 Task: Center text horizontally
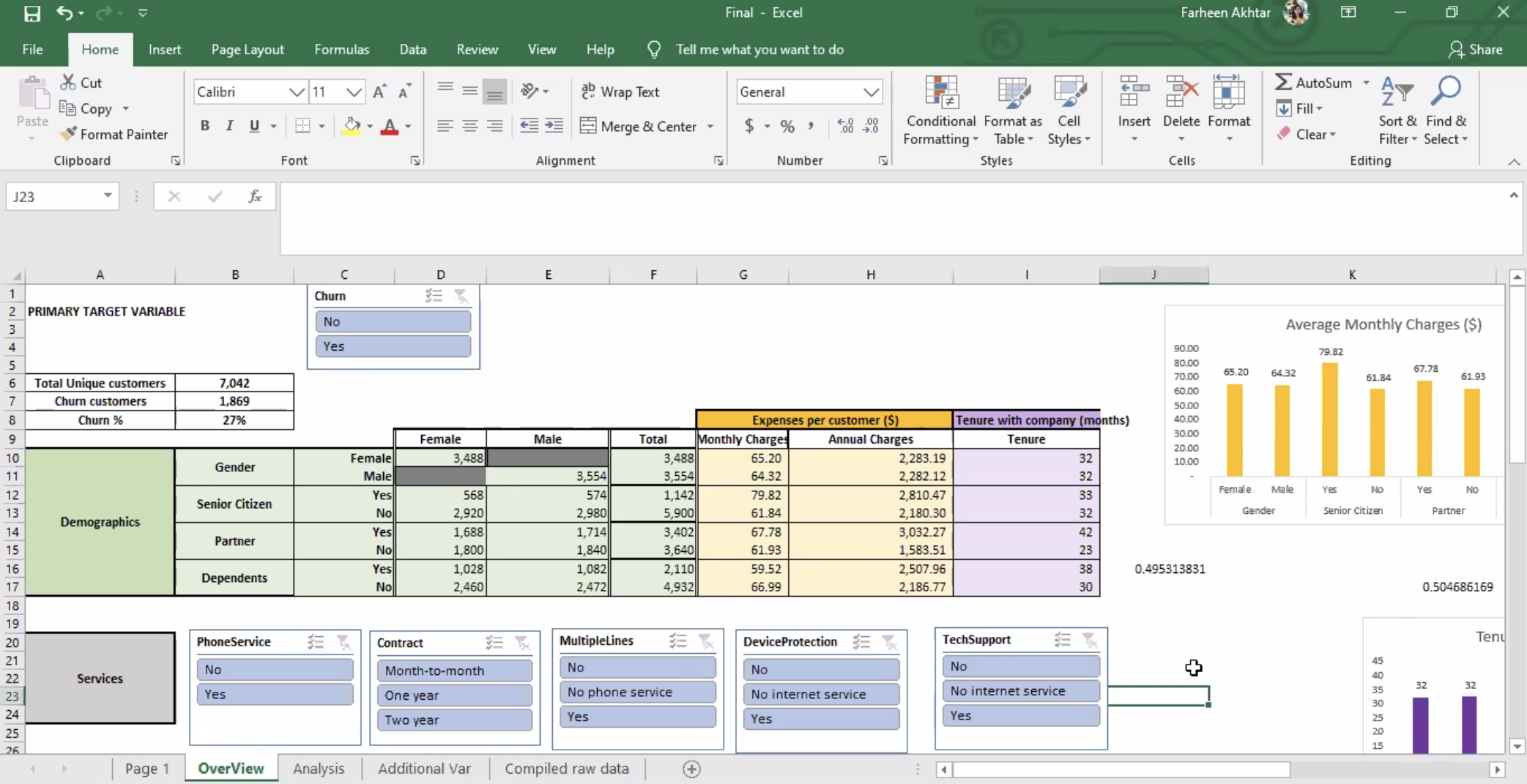tap(469, 126)
